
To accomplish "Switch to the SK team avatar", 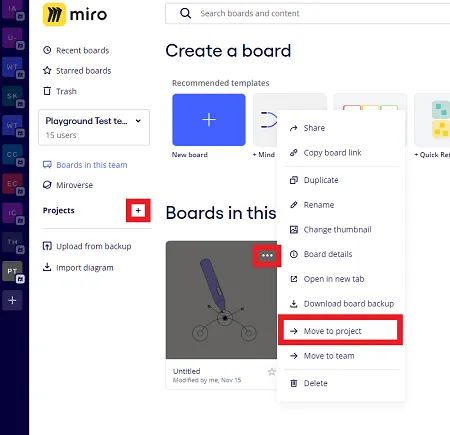I will 13,96.
